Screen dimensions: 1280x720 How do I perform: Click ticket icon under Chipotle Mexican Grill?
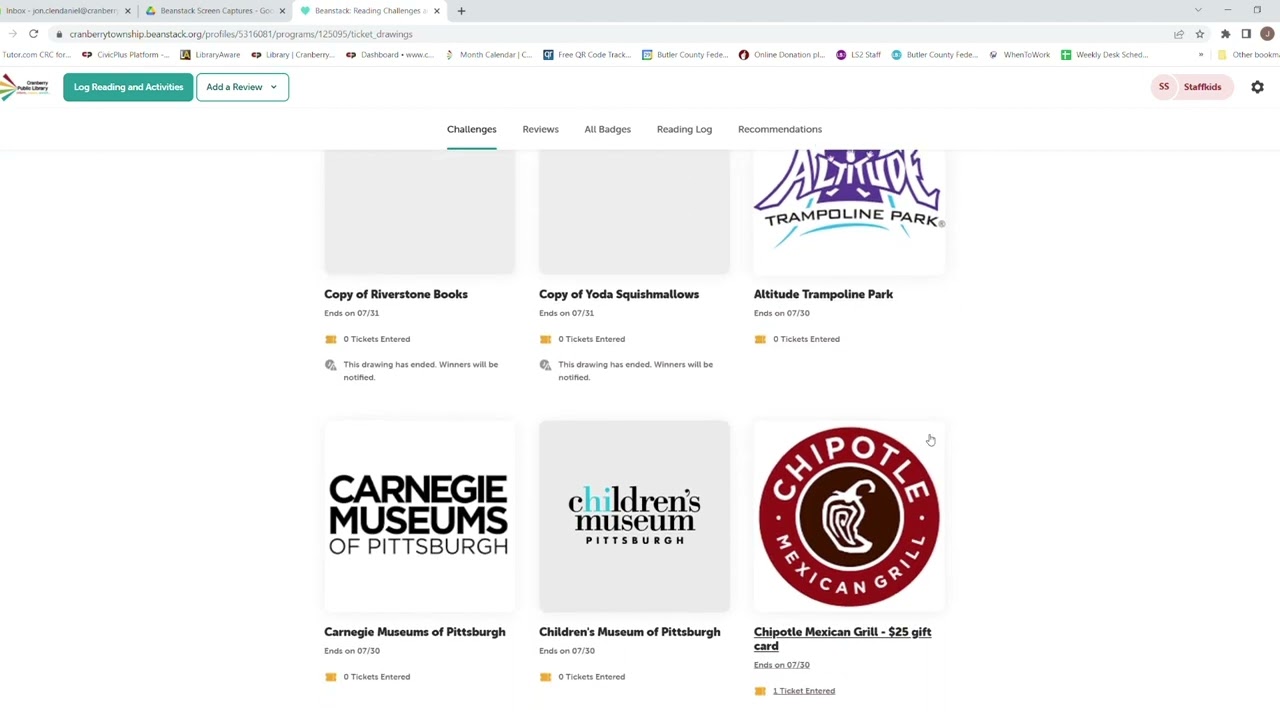pyautogui.click(x=760, y=691)
